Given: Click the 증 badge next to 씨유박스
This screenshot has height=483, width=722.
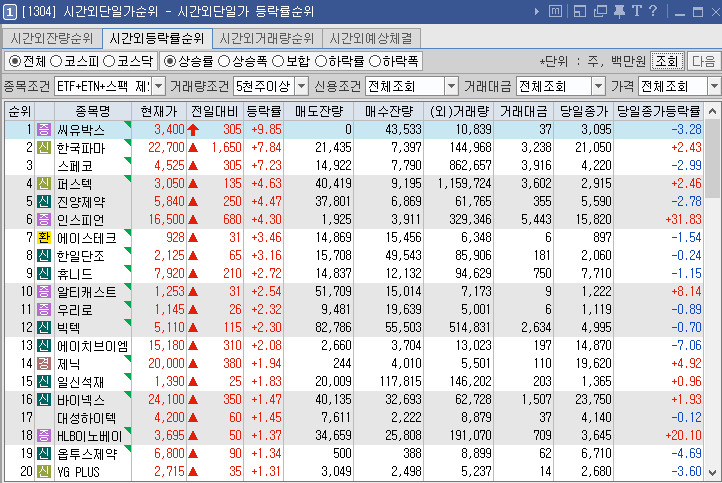Looking at the screenshot, I should tap(44, 129).
